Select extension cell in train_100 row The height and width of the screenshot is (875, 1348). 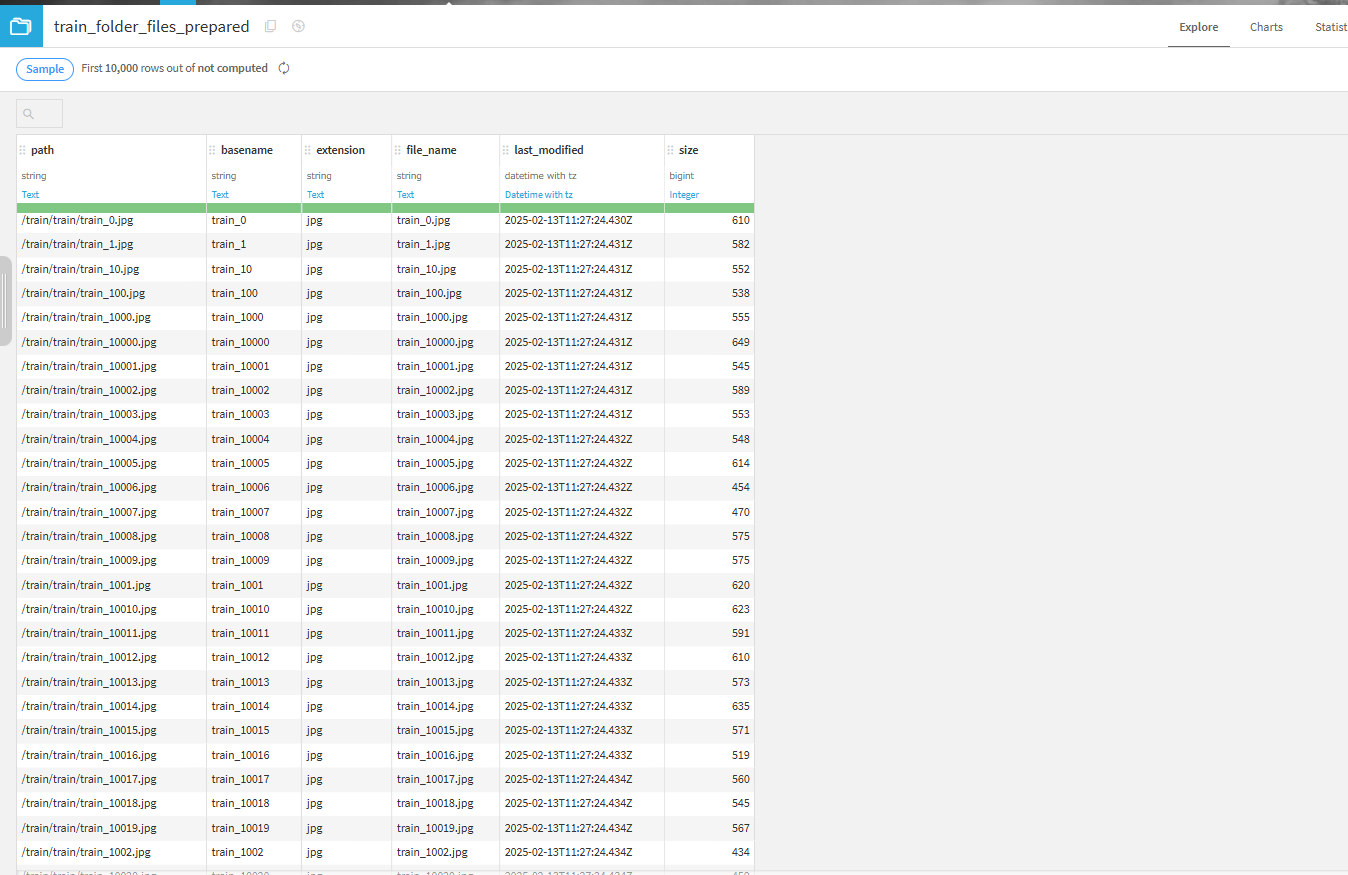[346, 293]
